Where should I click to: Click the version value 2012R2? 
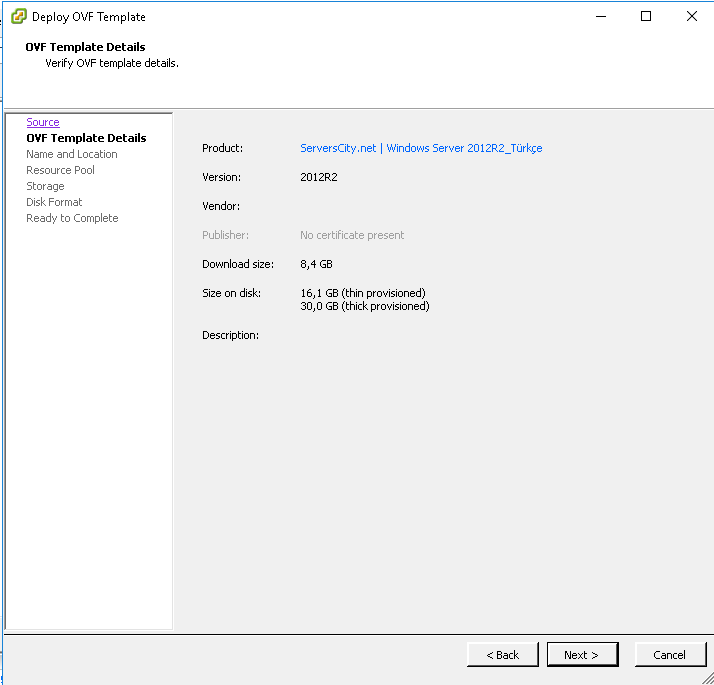pos(319,177)
